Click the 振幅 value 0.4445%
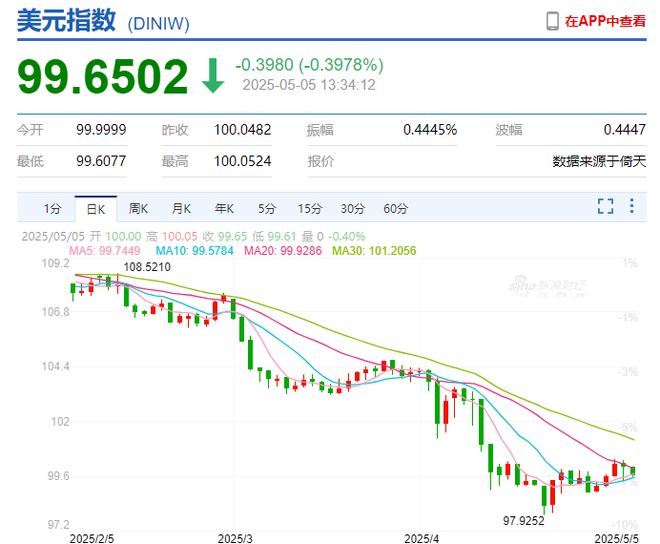Image resolution: width=660 pixels, height=544 pixels. coord(430,130)
